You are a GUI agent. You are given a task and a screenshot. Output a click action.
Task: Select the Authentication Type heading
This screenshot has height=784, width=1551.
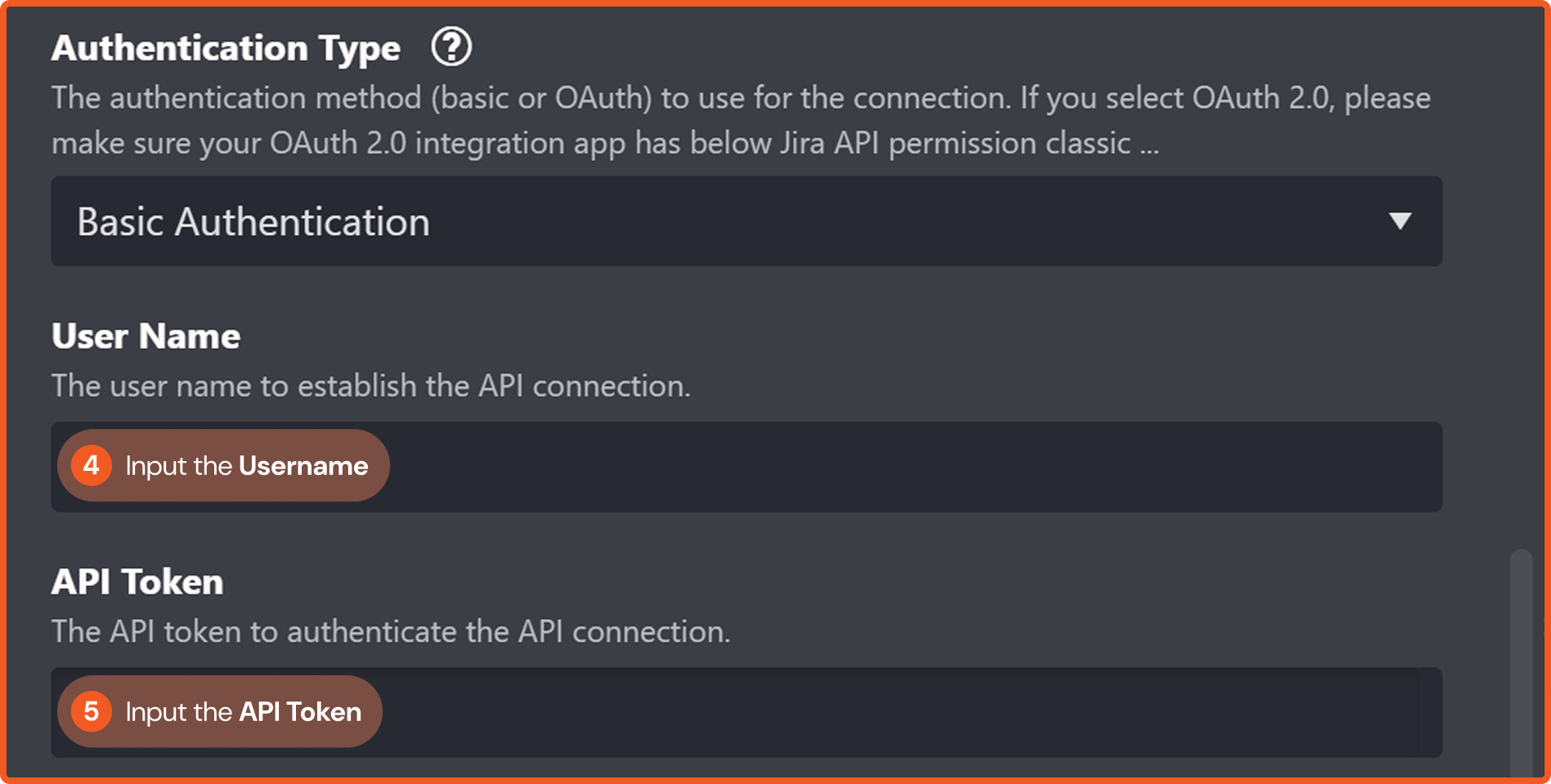click(x=226, y=48)
